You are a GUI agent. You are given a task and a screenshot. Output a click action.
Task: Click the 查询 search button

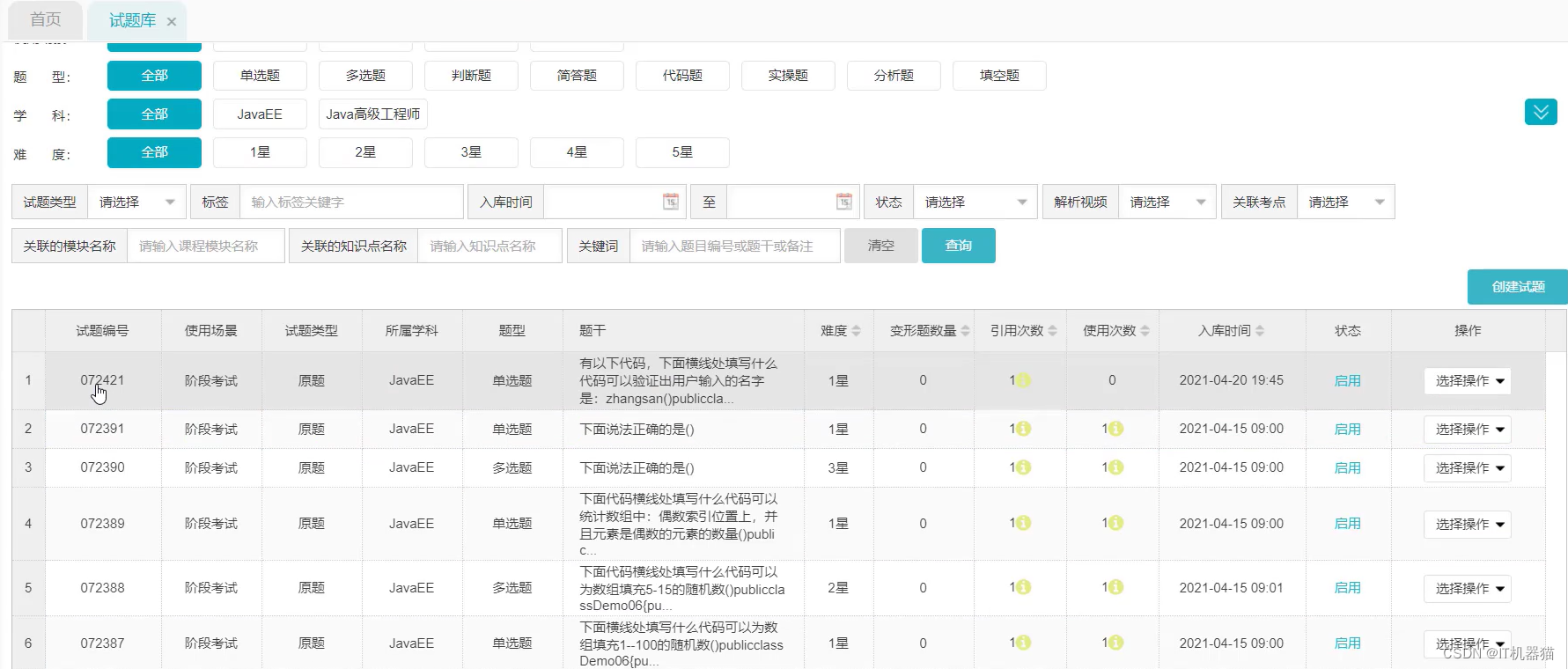[959, 246]
